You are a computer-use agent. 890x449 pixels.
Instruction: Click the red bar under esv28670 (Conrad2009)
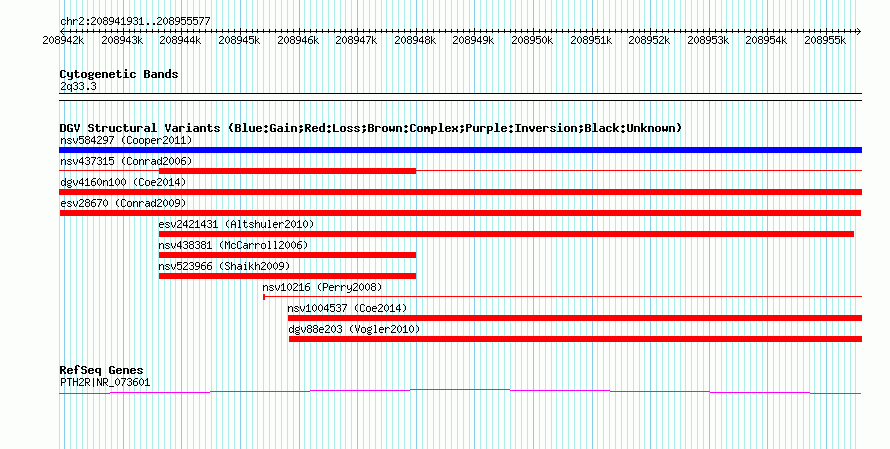[x=460, y=213]
